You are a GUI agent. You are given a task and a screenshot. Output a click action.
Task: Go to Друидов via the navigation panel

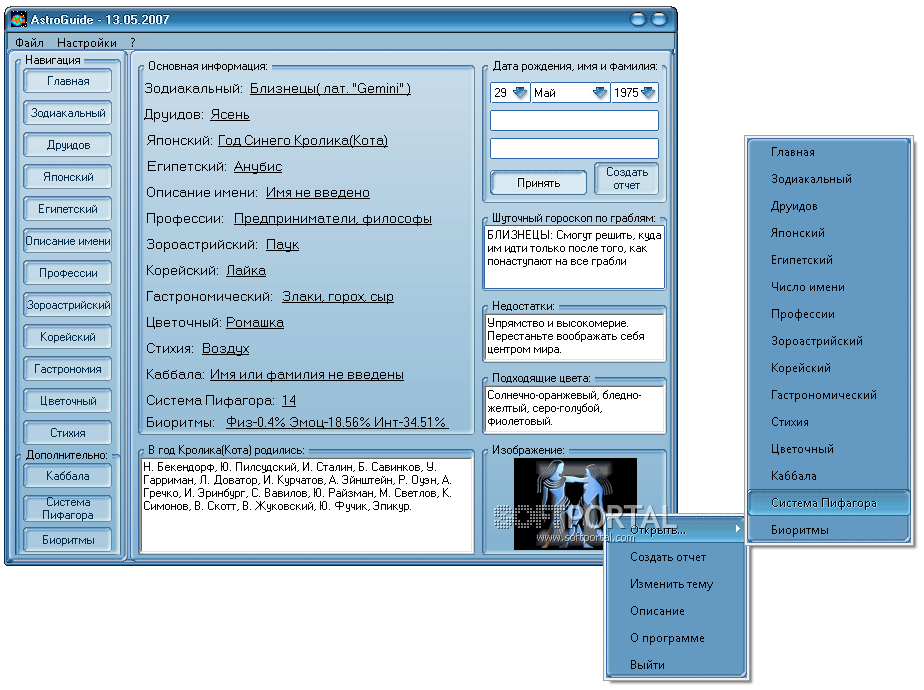click(68, 145)
